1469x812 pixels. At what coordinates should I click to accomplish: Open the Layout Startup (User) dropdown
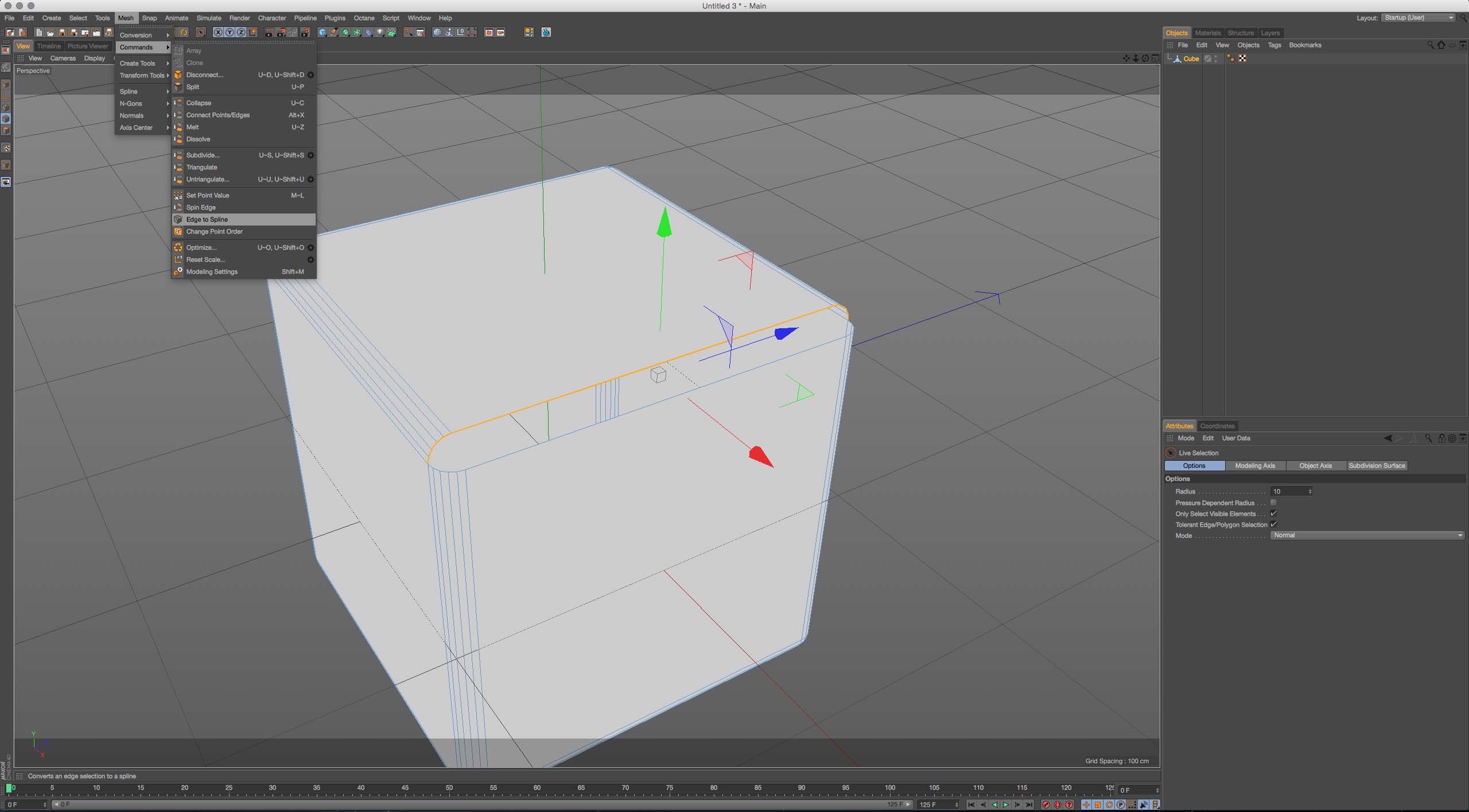pyautogui.click(x=1418, y=18)
